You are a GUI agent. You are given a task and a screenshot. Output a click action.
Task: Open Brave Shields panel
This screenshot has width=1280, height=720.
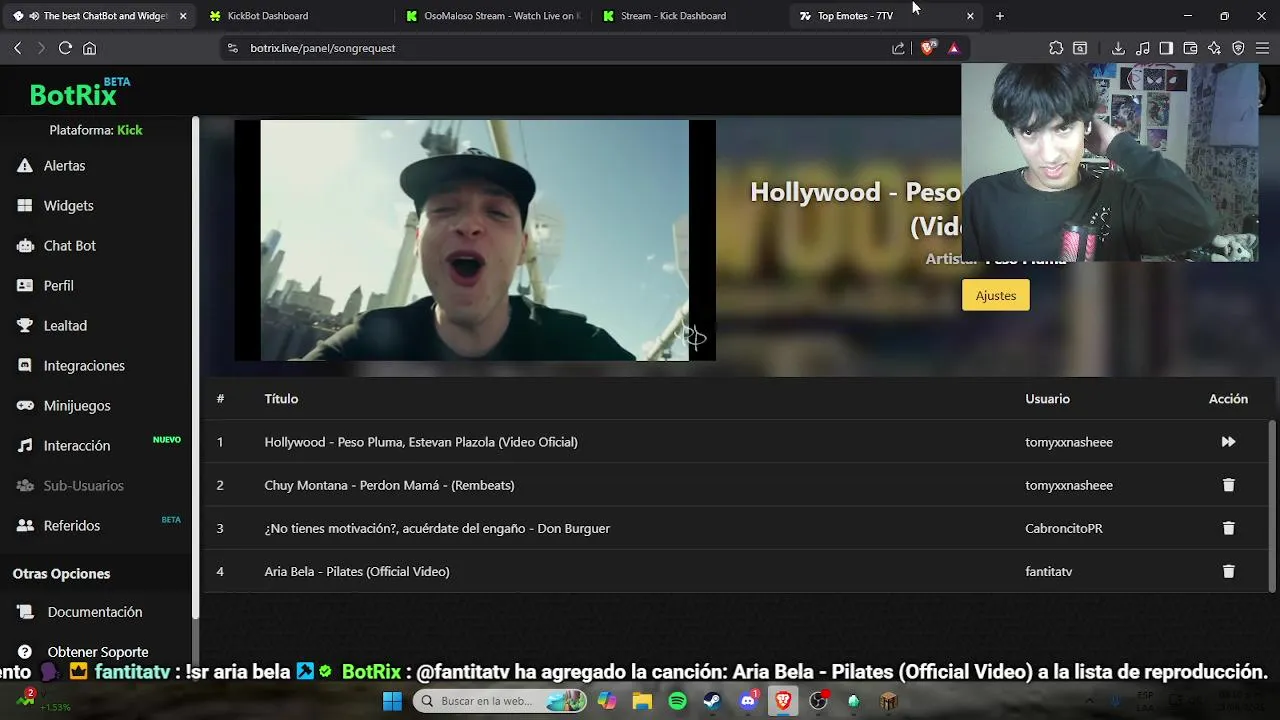(928, 48)
